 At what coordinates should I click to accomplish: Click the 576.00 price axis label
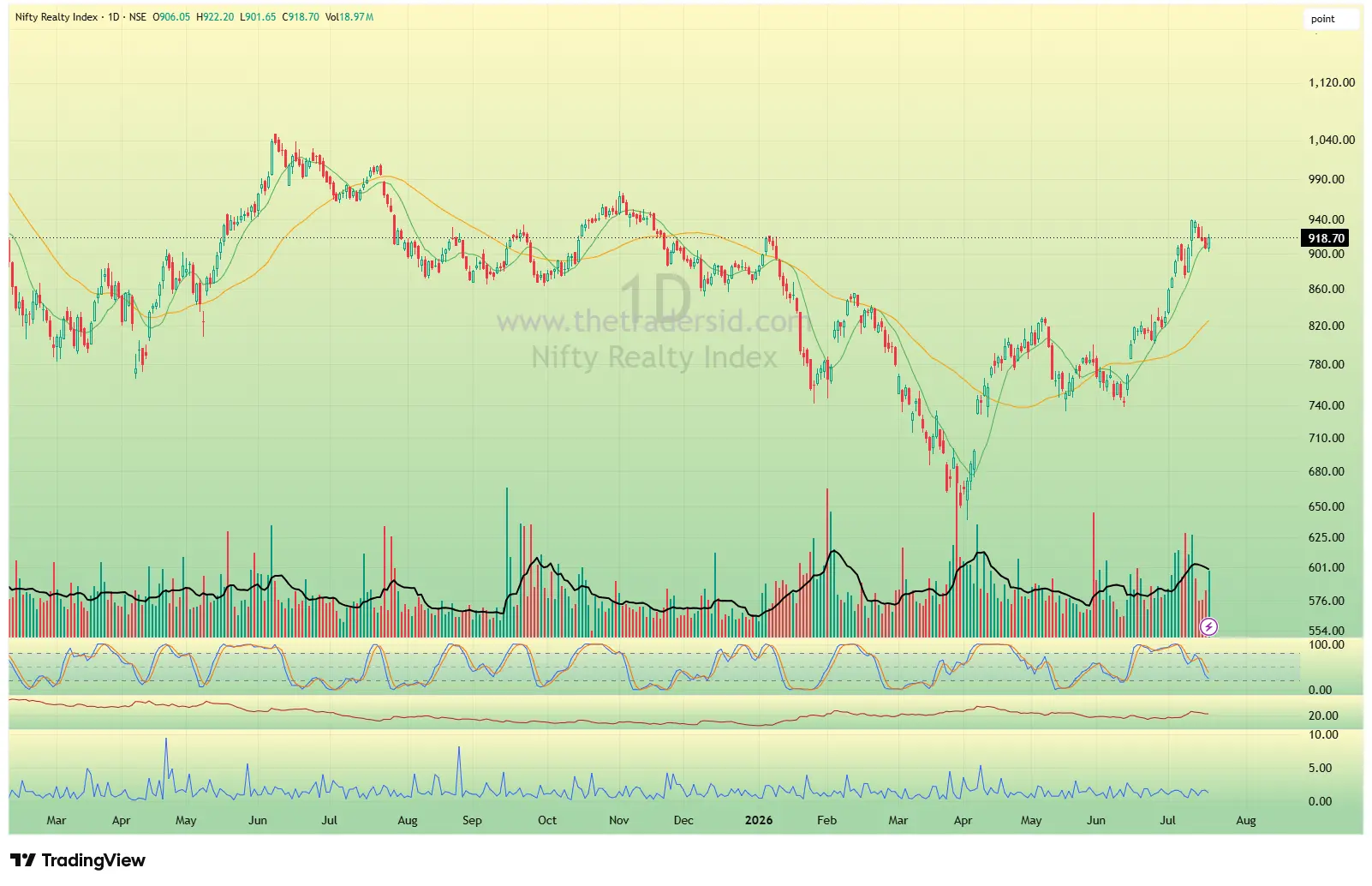pos(1327,601)
